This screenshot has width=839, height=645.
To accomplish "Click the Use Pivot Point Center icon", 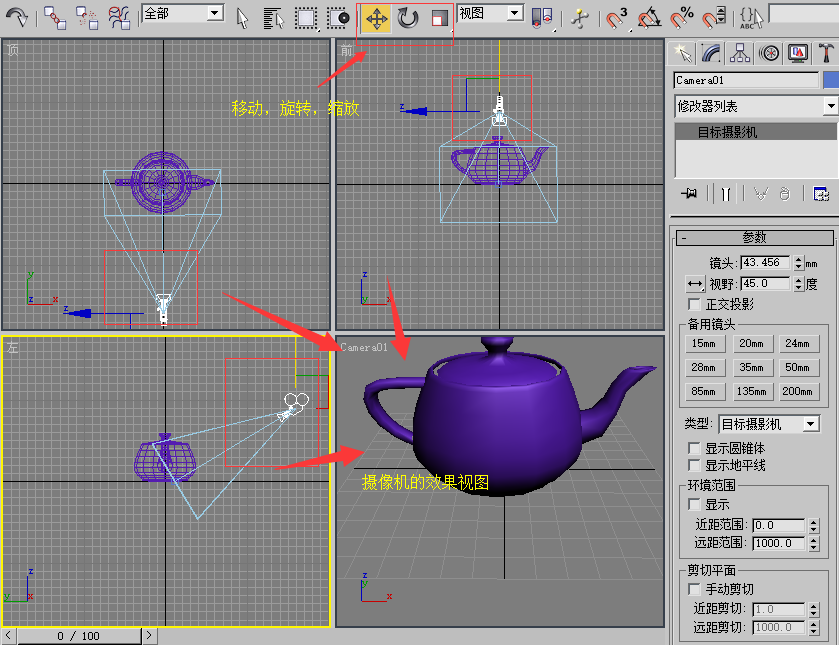I will tap(542, 18).
